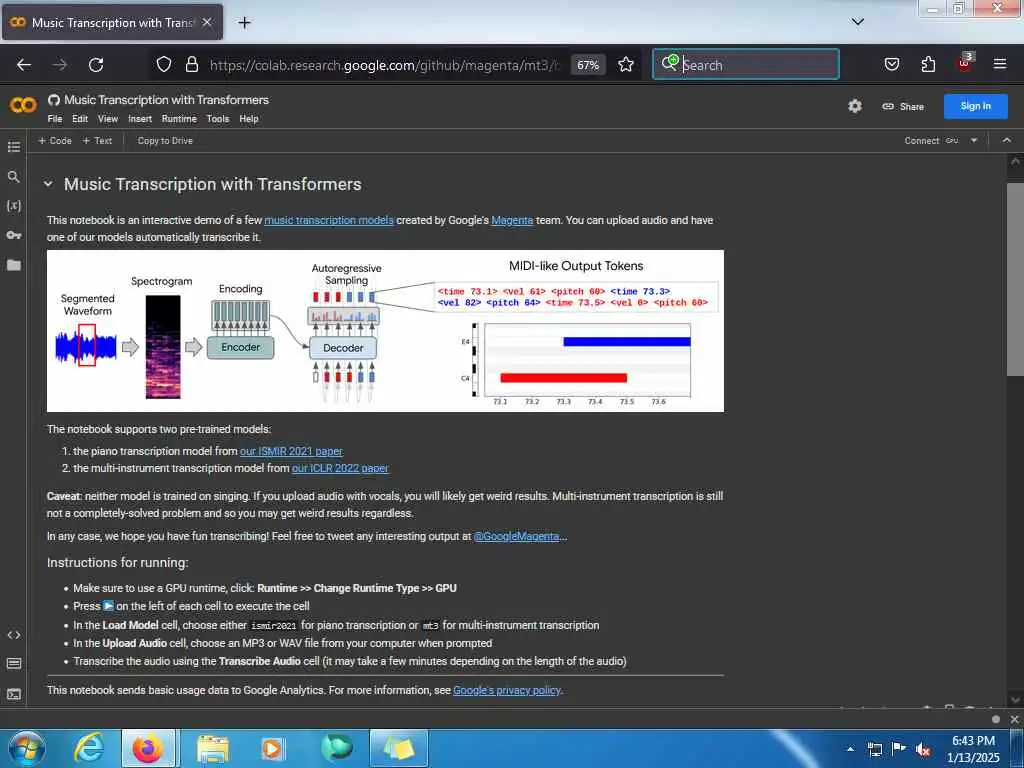Open the Firefox extensions puzzle icon
The height and width of the screenshot is (768, 1024).
pyautogui.click(x=928, y=64)
